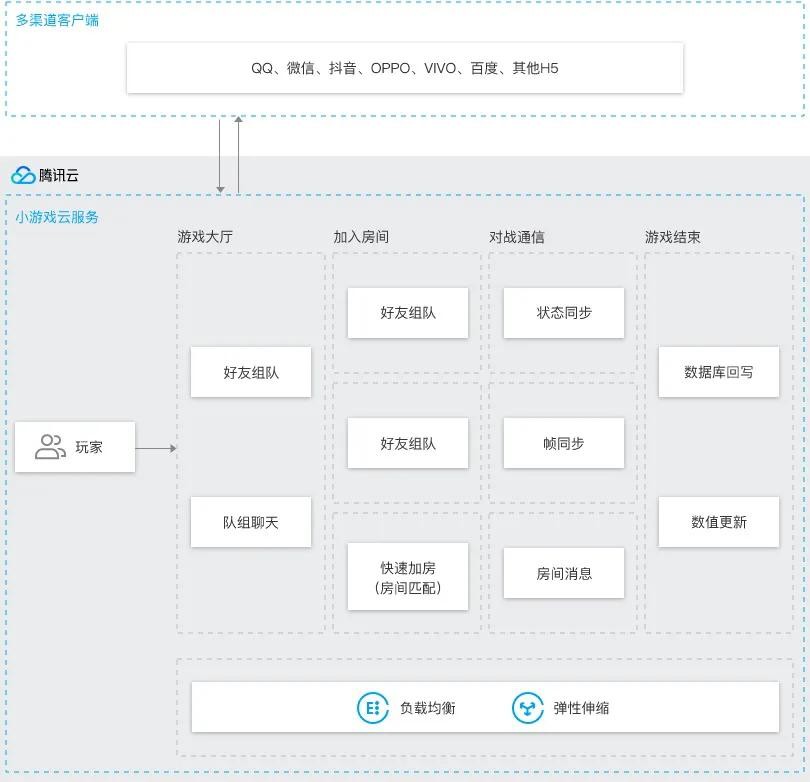This screenshot has height=782, width=810.
Task: Select the 游戏结束 column header
Action: pos(673,237)
